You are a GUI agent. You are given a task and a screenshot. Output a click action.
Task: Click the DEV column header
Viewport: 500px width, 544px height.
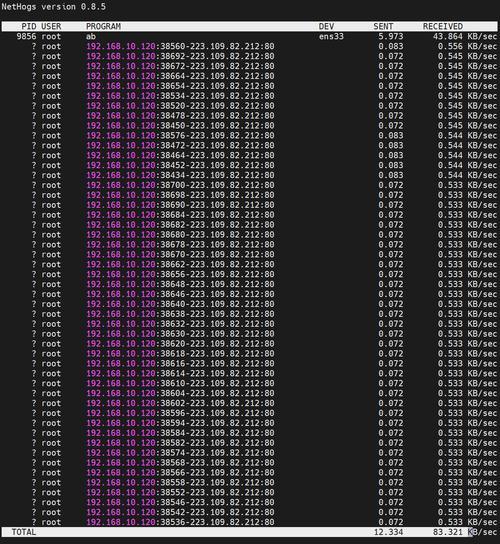[x=326, y=26]
